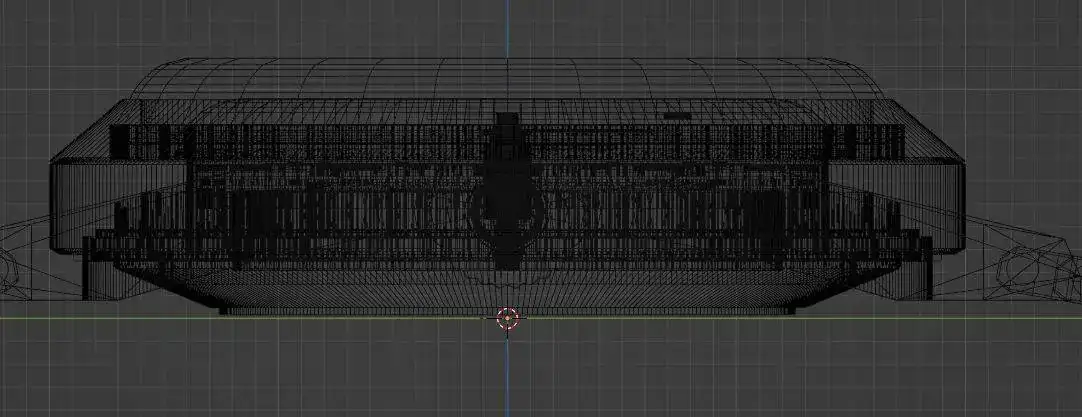Select the circular ring at the model's center
Viewport: 1082px width, 417px height.
508,209
